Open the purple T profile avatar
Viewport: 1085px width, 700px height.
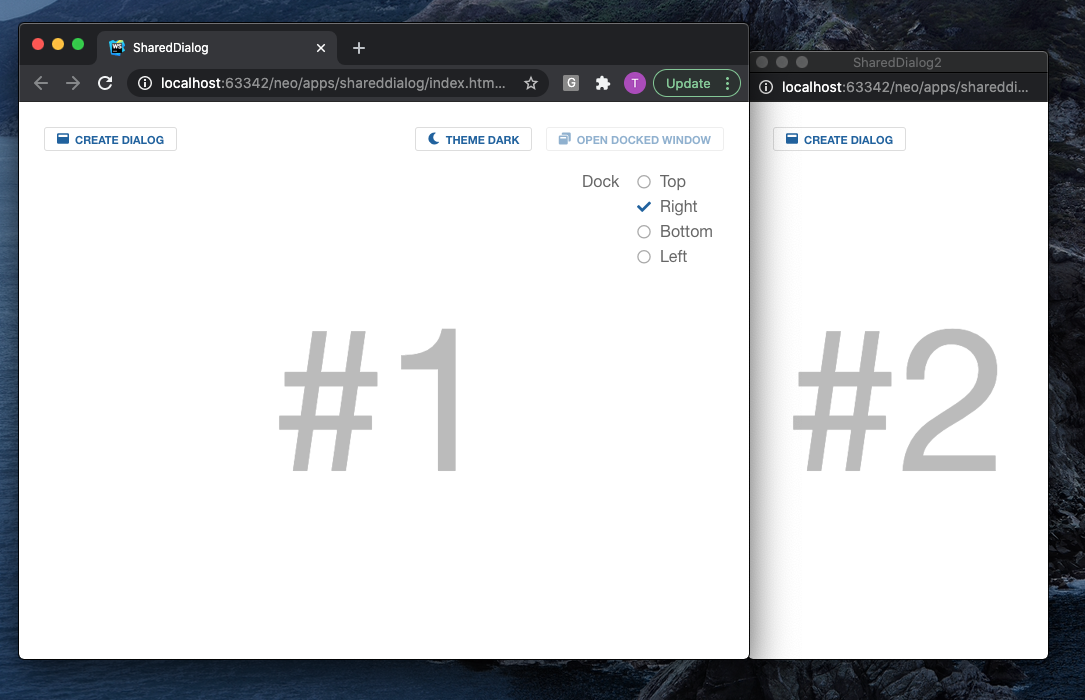tap(635, 83)
